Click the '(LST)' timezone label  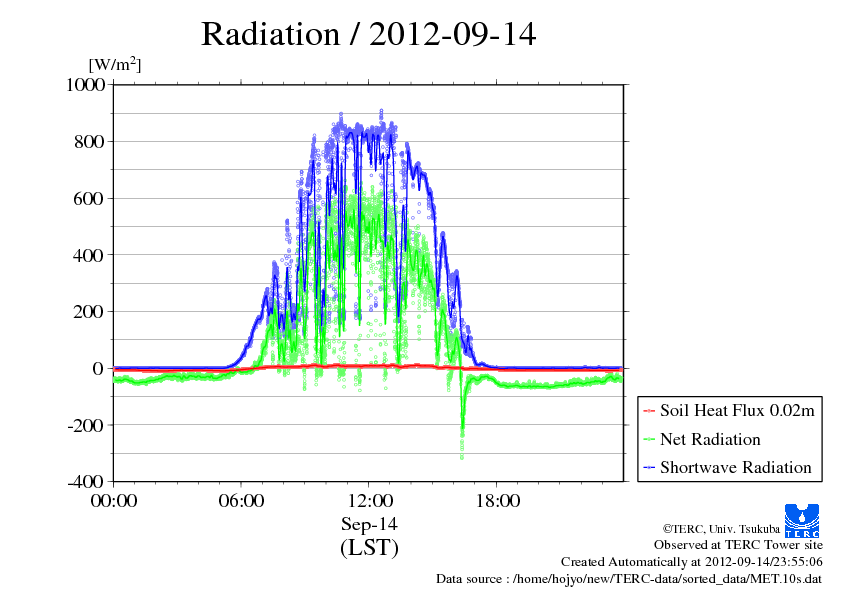coord(369,548)
